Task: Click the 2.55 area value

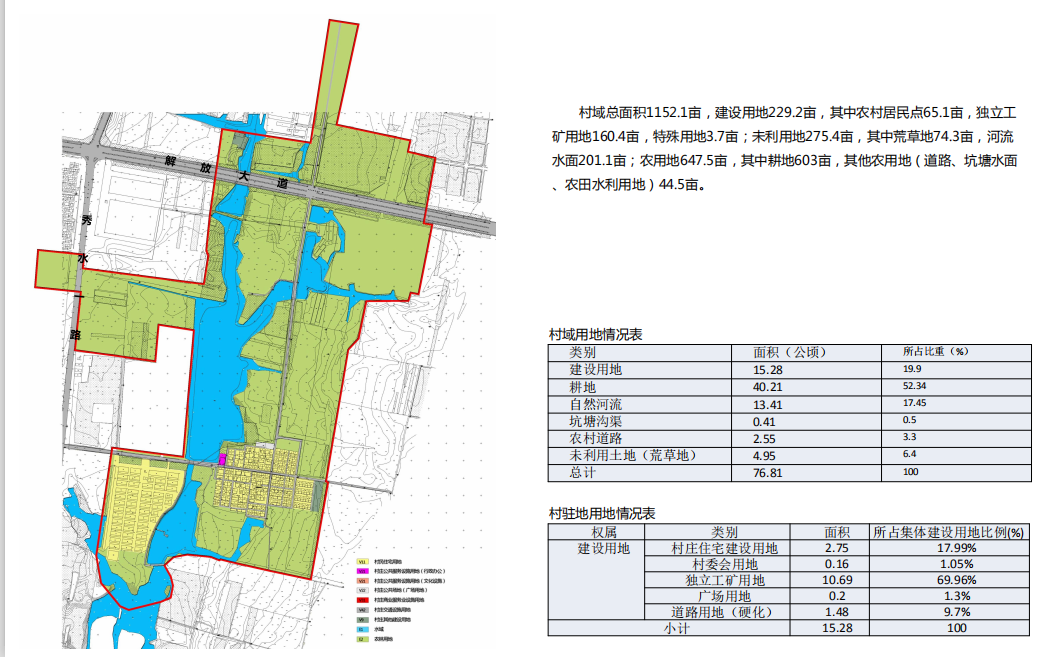Action: [764, 439]
